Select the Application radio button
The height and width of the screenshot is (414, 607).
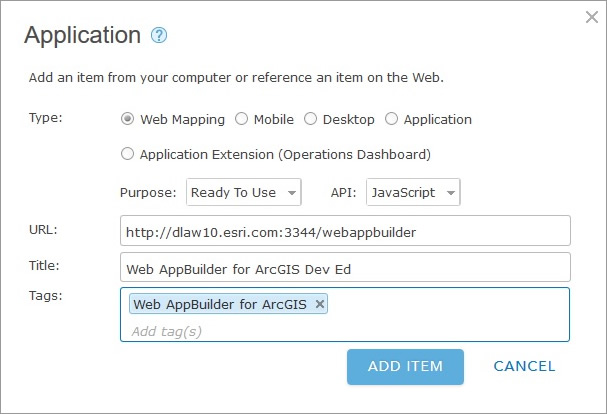point(392,119)
